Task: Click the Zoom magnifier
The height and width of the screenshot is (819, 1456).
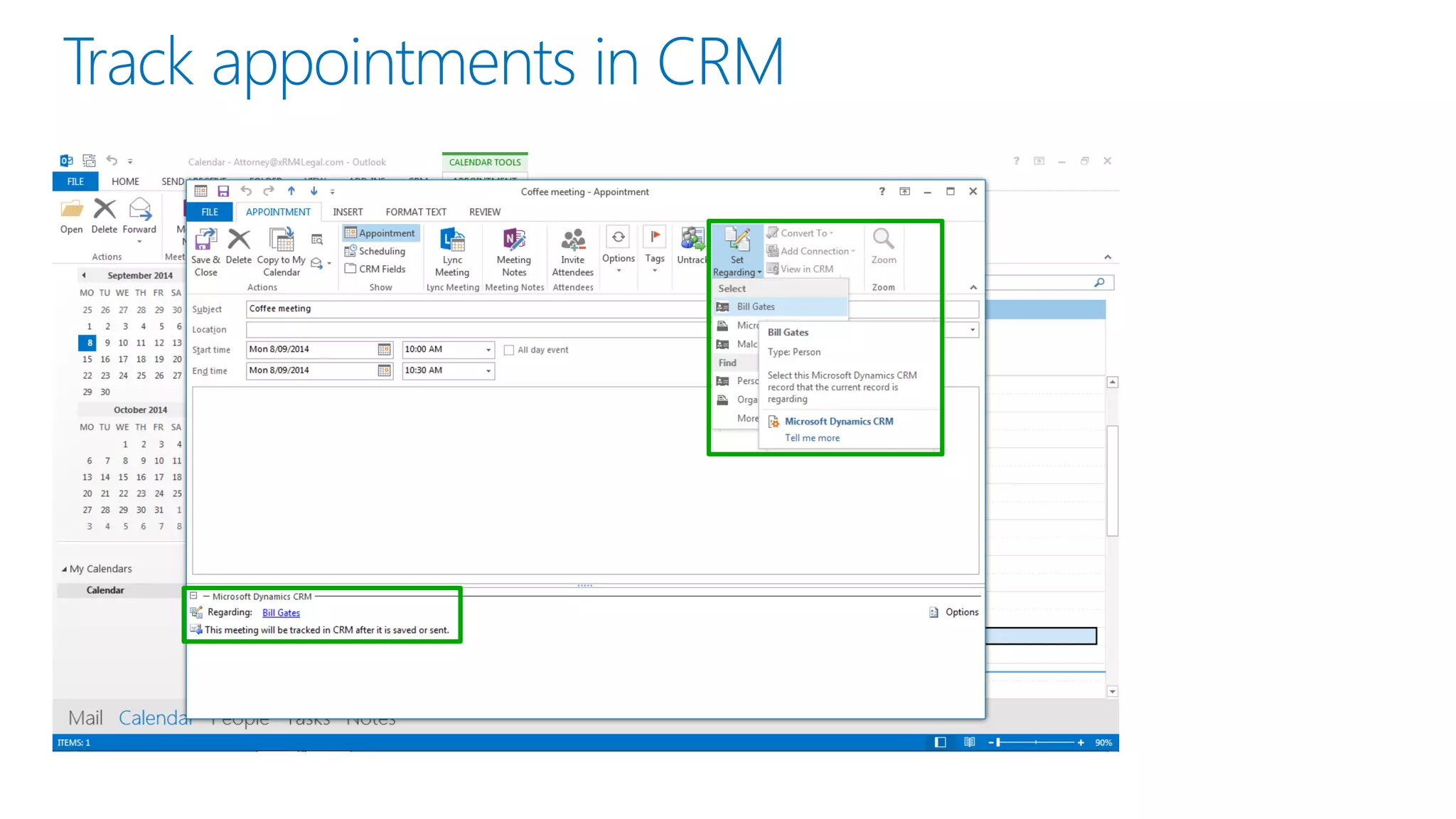Action: (x=884, y=246)
